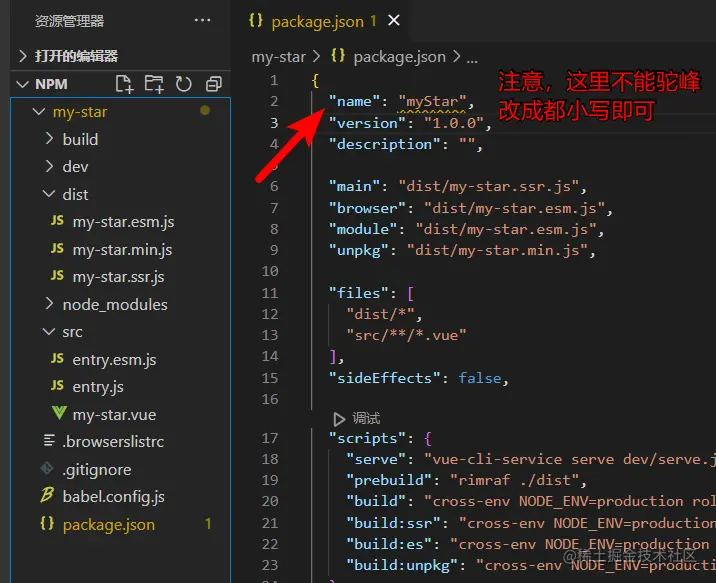The width and height of the screenshot is (716, 583).
Task: Collapse all folders in explorer icon
Action: tap(213, 84)
